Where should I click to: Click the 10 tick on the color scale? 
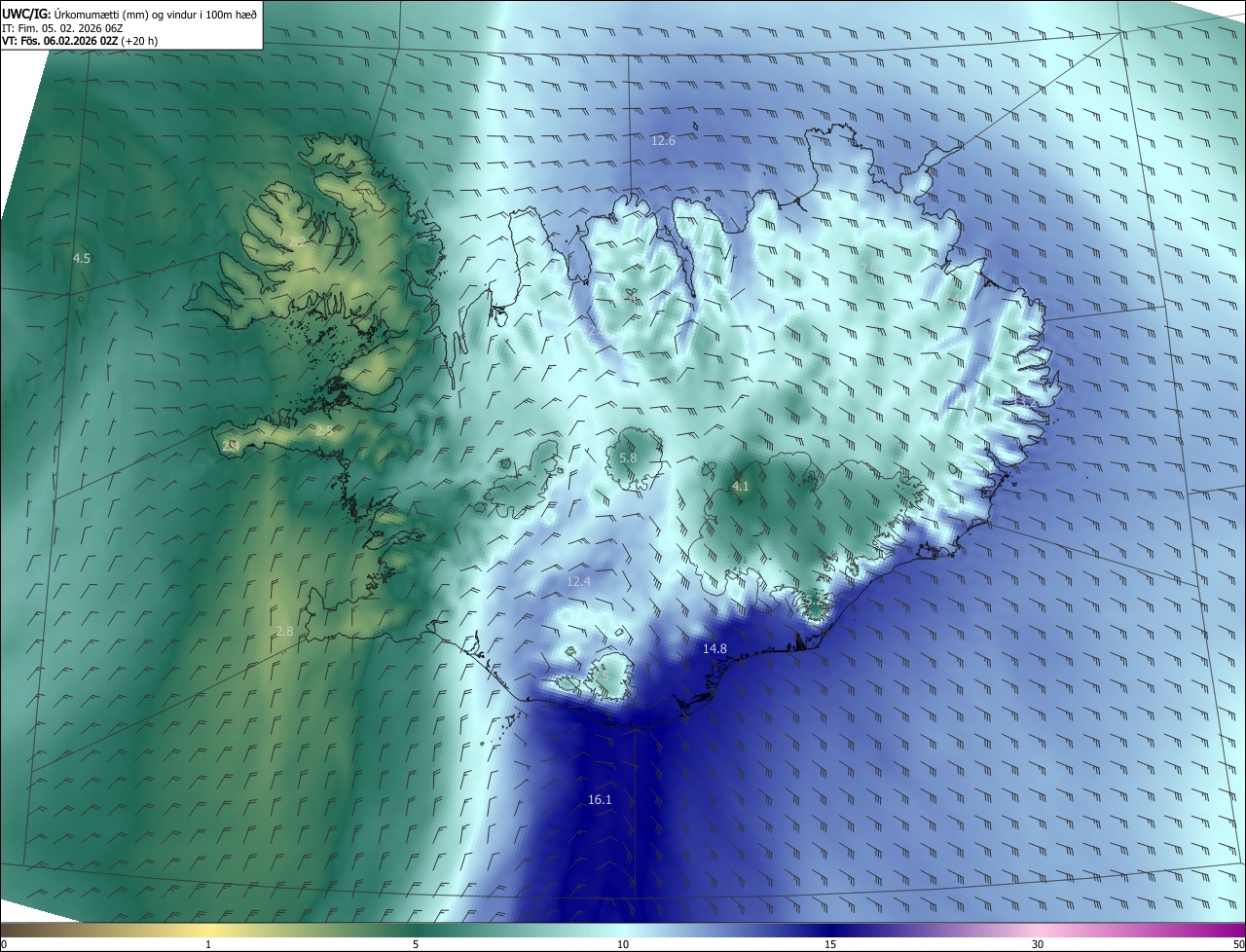point(623,945)
